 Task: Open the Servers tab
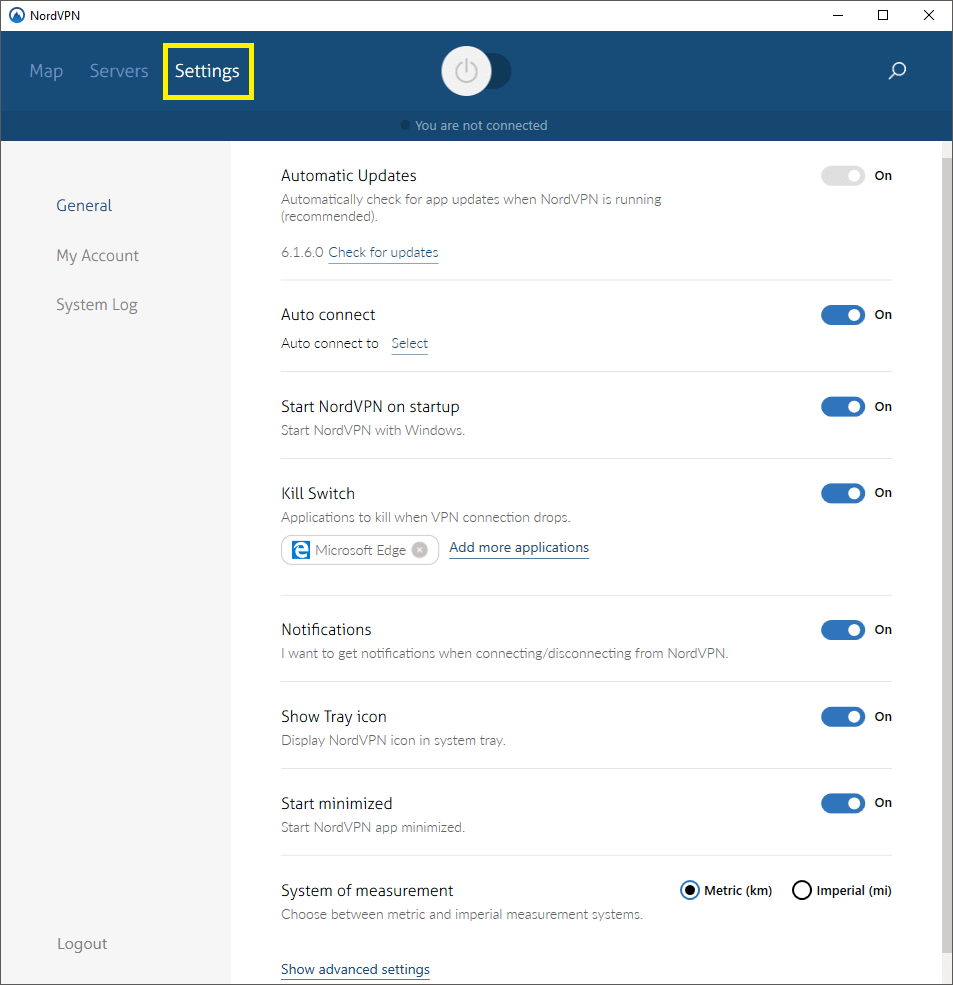[119, 71]
